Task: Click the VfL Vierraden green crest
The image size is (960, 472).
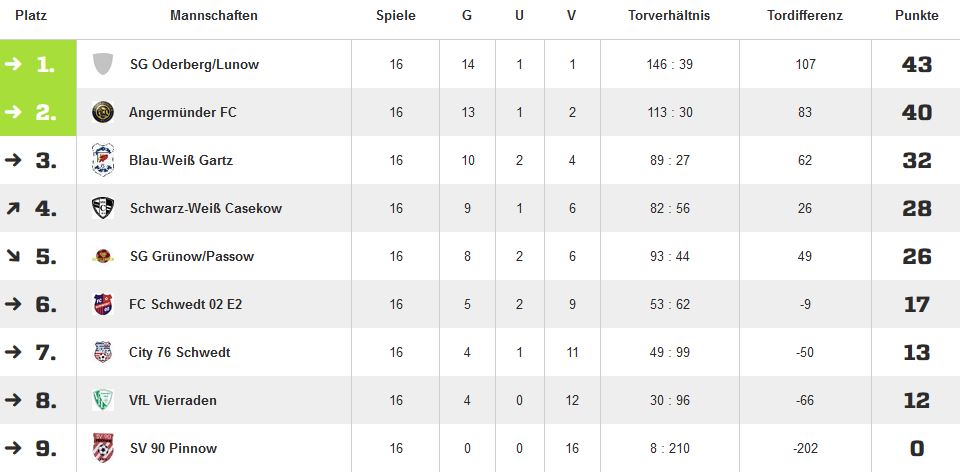Action: click(x=103, y=400)
